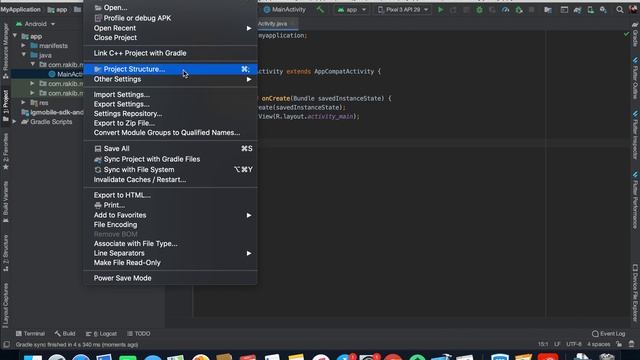The image size is (640, 360).
Task: Open the app run configuration dropdown
Action: tap(351, 9)
